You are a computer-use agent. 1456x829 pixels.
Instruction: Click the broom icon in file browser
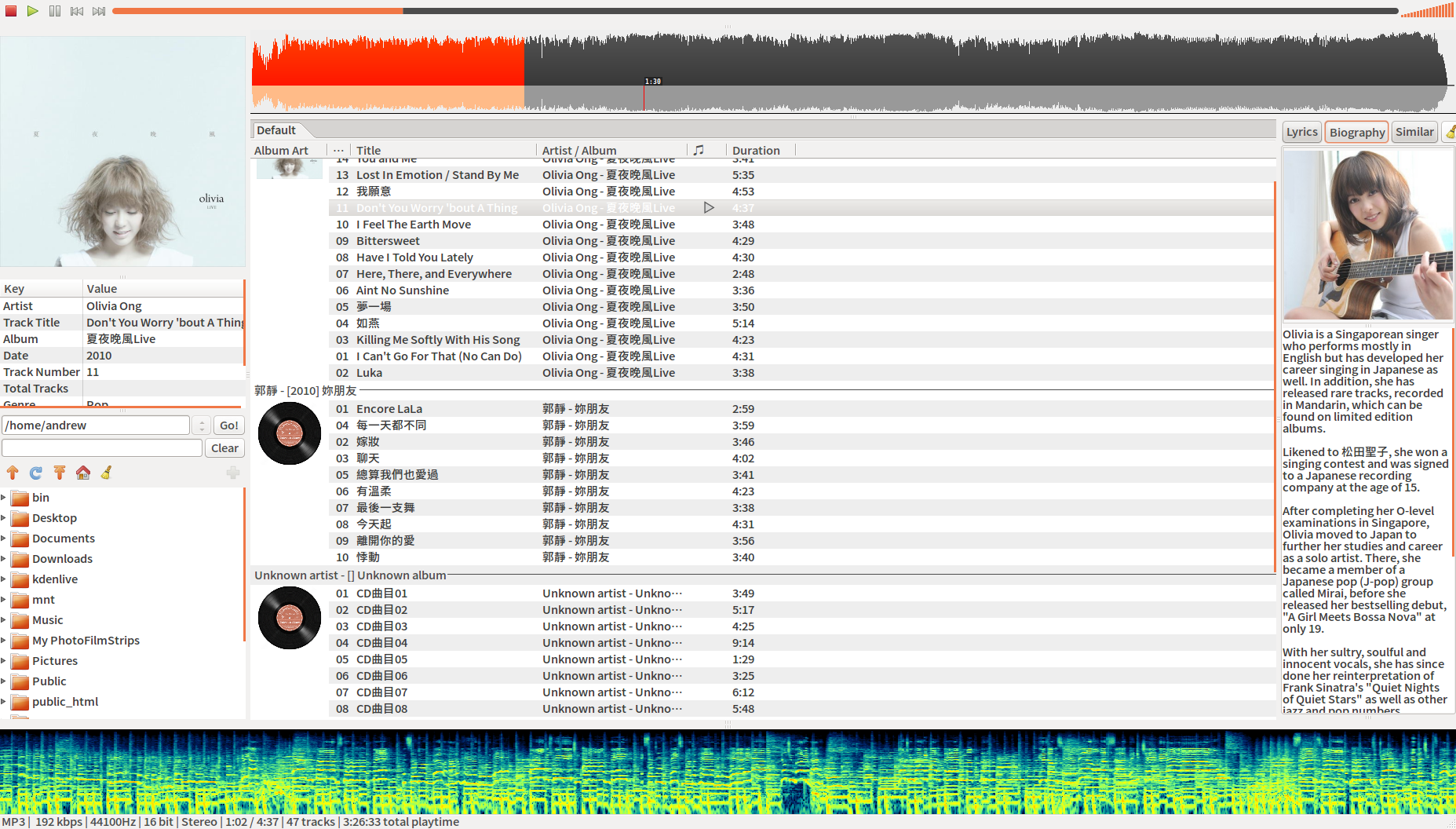(x=107, y=473)
